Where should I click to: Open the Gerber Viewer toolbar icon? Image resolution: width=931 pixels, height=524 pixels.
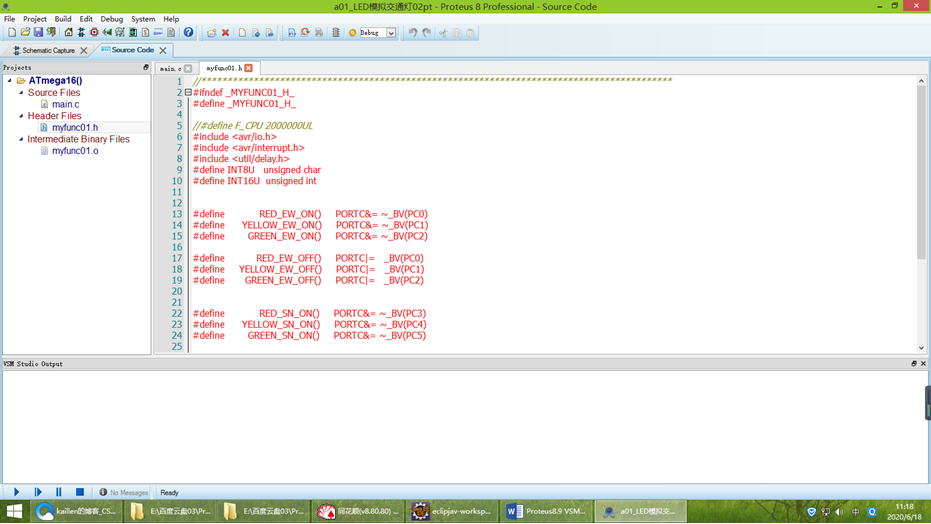120,33
